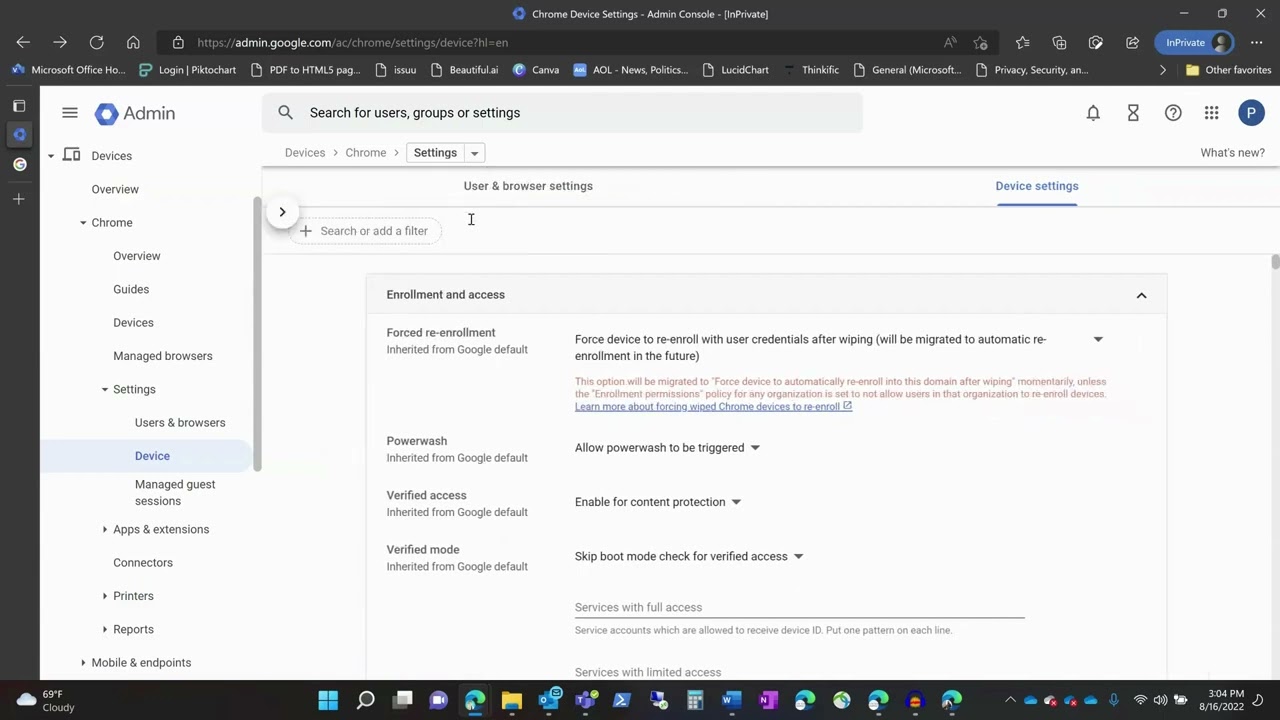Image resolution: width=1280 pixels, height=720 pixels.
Task: Open Users & browsers settings in sidebar
Action: click(x=180, y=422)
